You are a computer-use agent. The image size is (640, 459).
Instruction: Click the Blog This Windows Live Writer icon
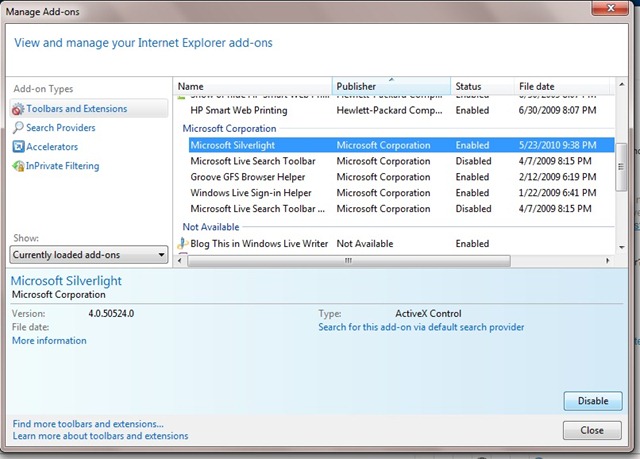click(182, 244)
